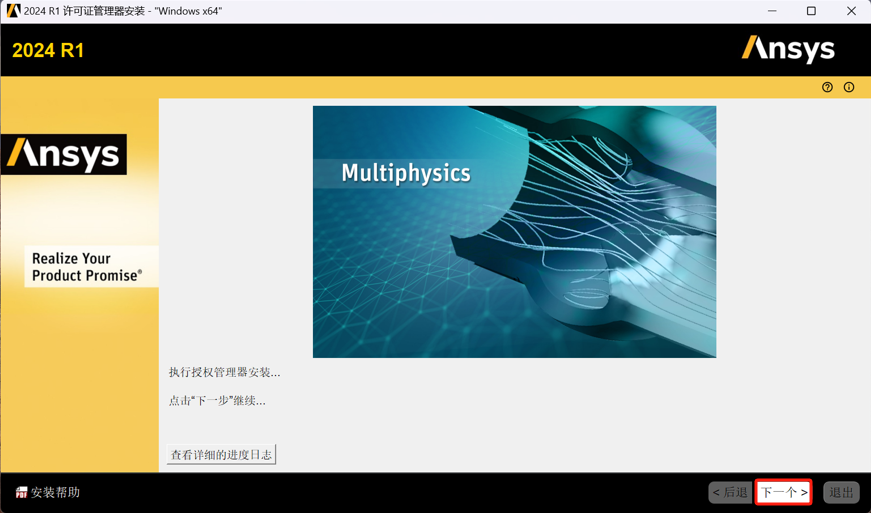871x513 pixels.
Task: Click the window title text in title bar
Action: (x=123, y=11)
